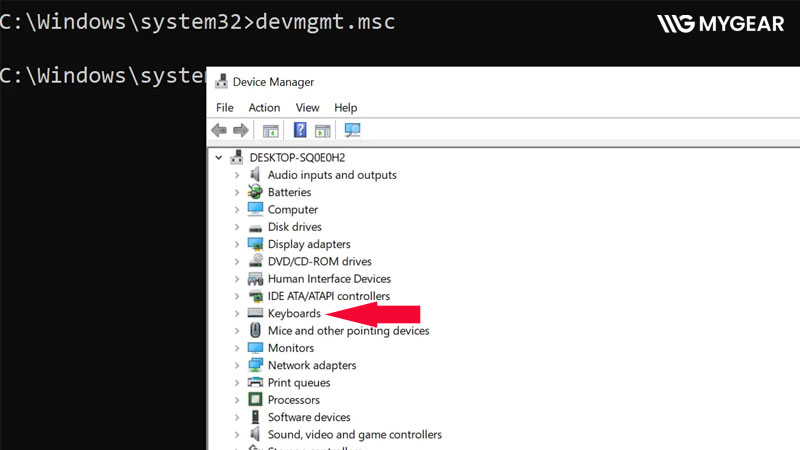Select the Disk drives label

(294, 227)
